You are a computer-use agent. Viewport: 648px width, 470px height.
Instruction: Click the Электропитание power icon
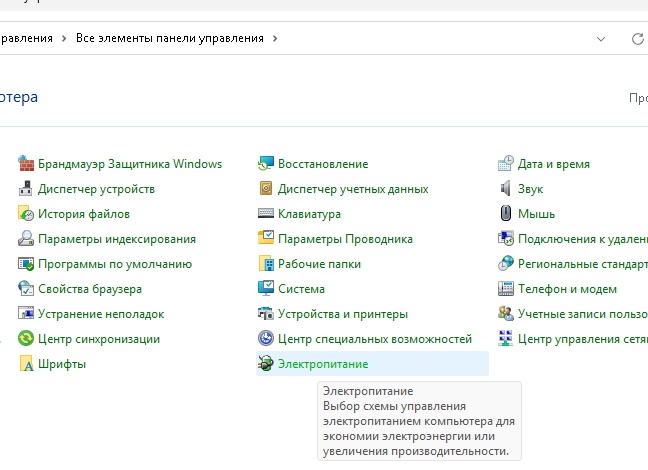(x=266, y=363)
